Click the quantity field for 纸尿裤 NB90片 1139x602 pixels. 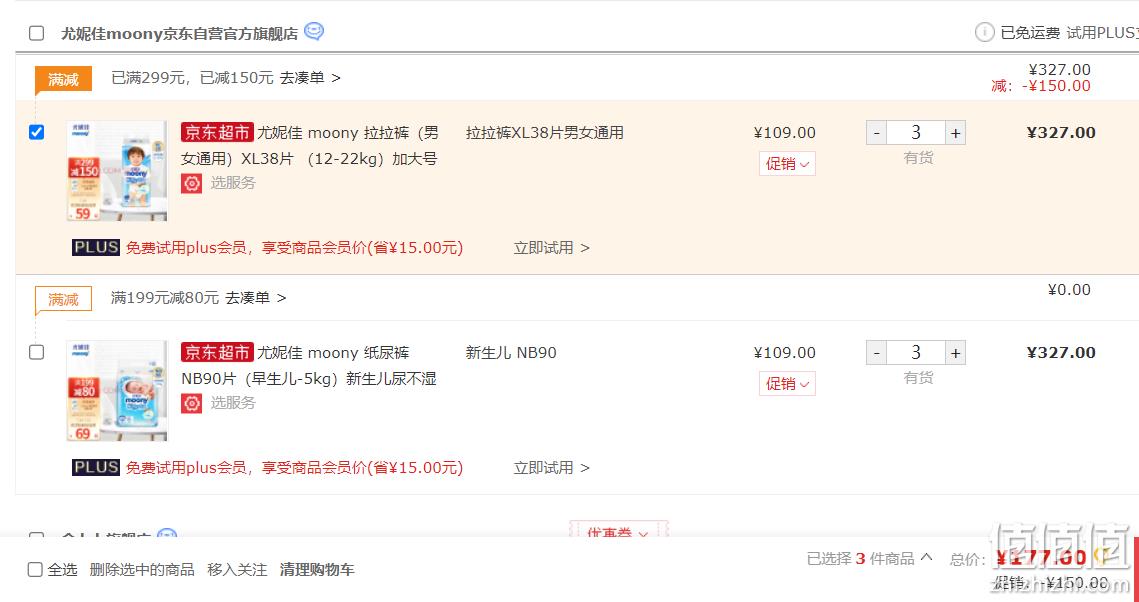click(916, 353)
